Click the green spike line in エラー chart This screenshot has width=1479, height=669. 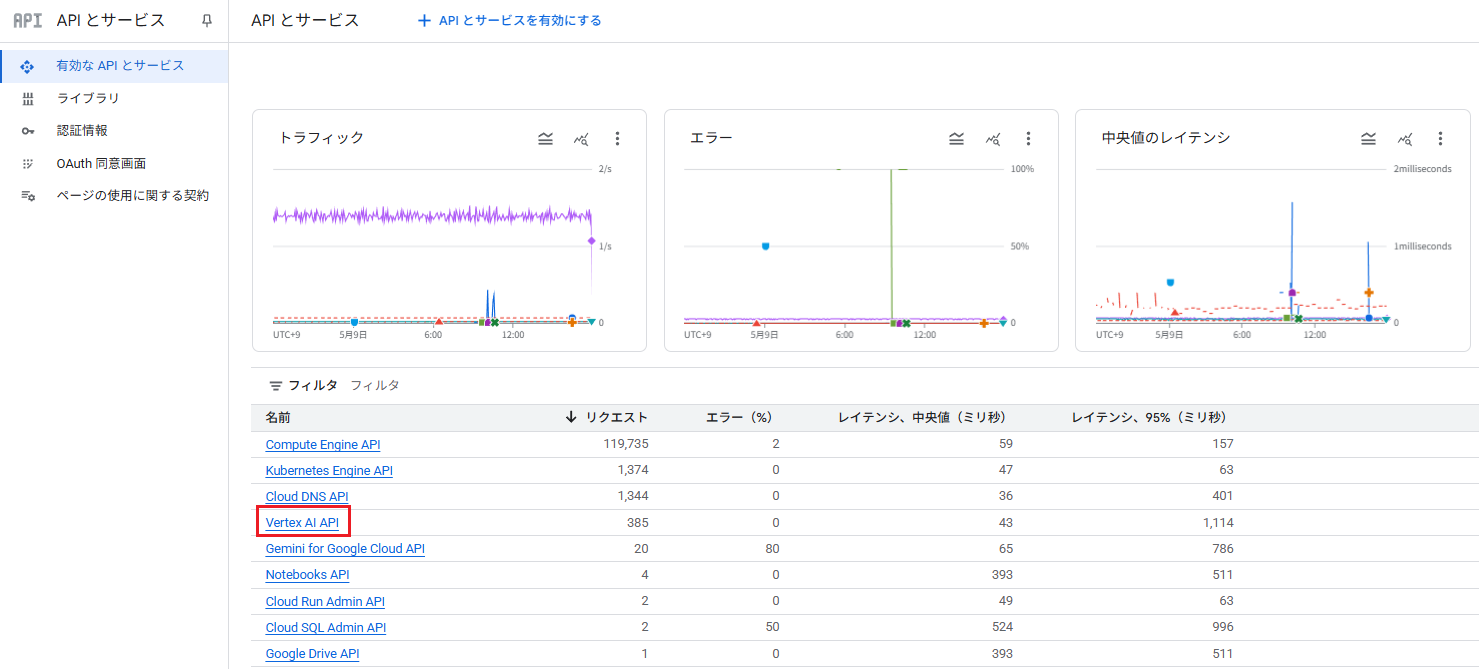(x=891, y=245)
